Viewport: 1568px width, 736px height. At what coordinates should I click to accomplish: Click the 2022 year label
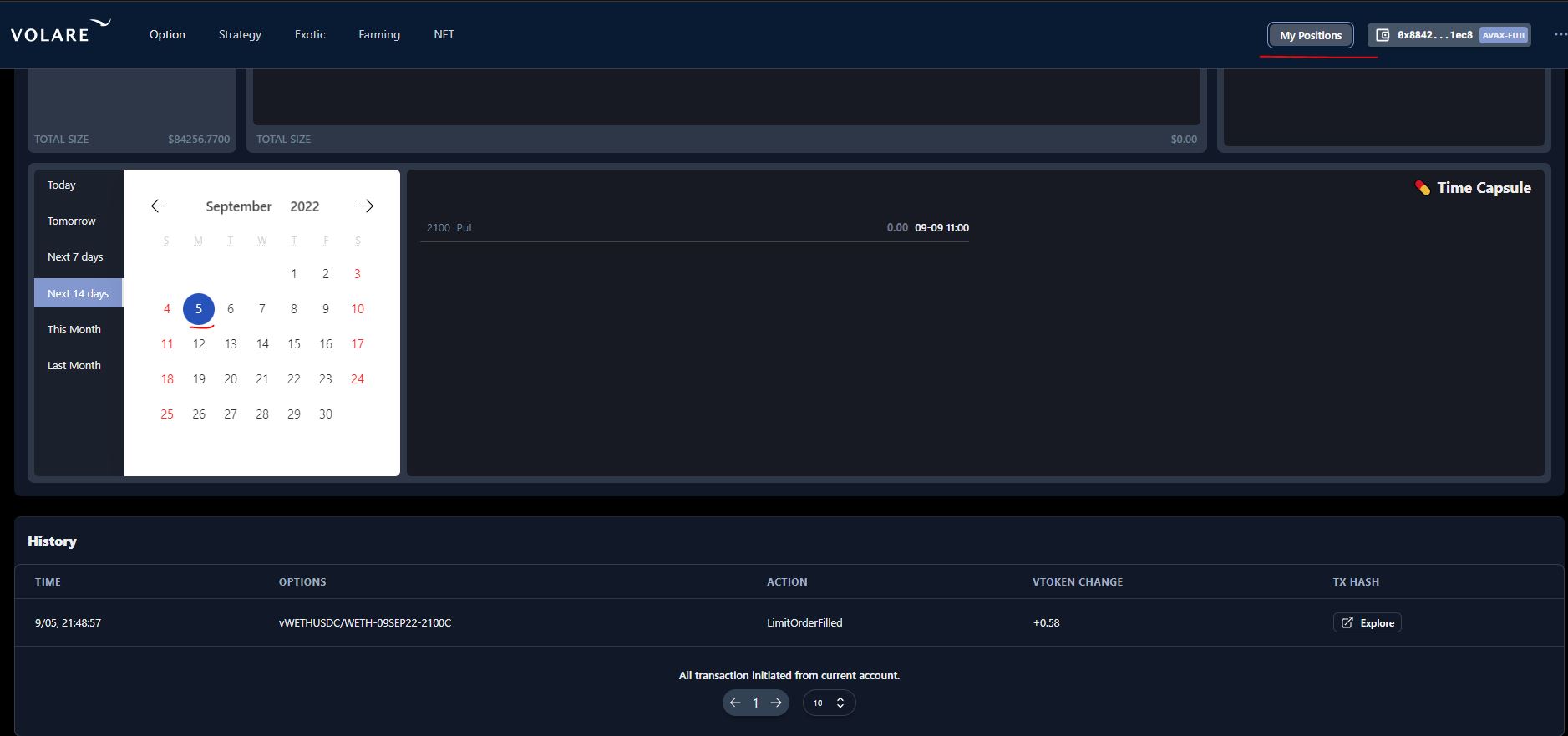click(305, 206)
